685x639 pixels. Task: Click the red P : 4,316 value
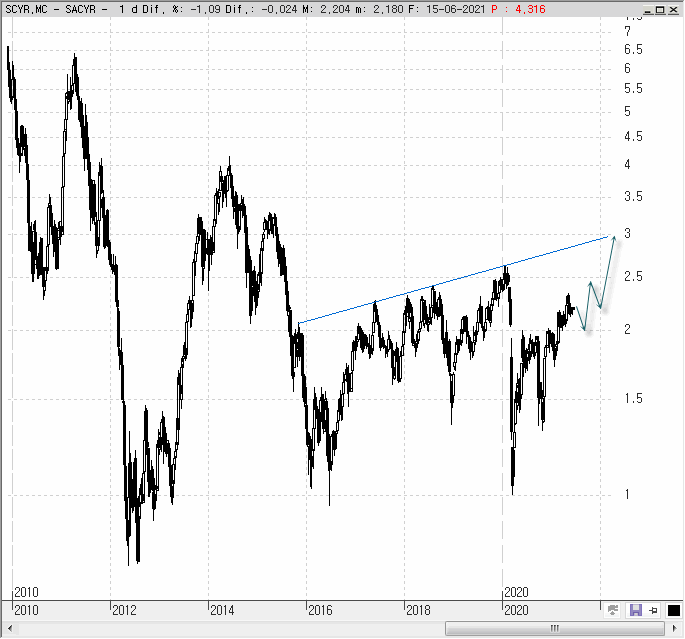click(x=518, y=9)
